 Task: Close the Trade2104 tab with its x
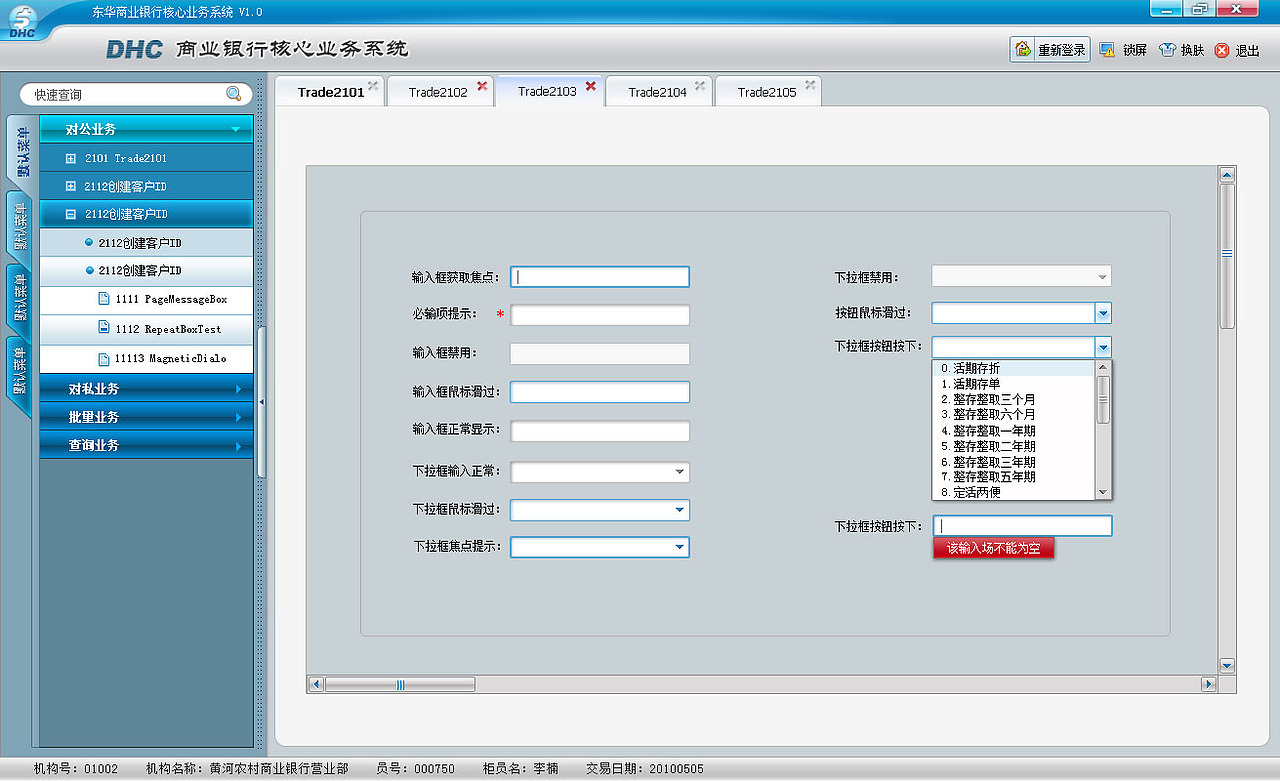(700, 86)
